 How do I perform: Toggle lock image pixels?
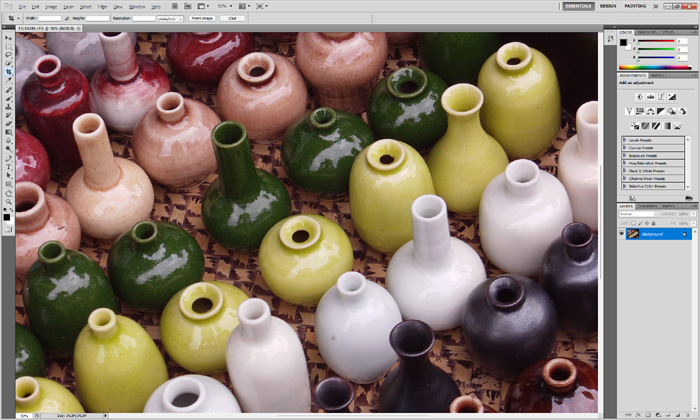(640, 223)
